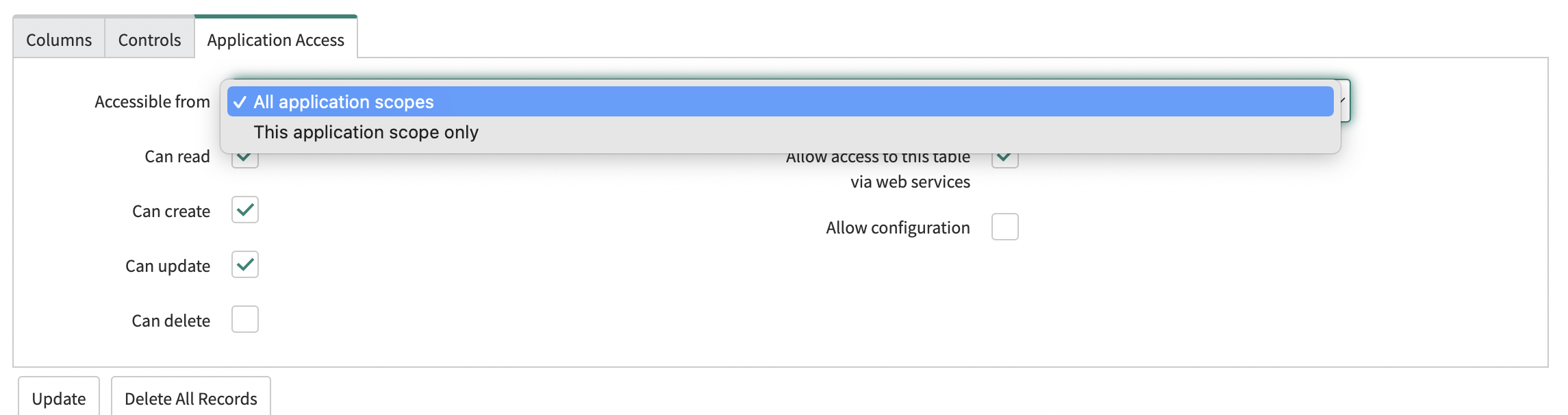Click the "Can read" label text
Image resolution: width=1568 pixels, height=415 pixels.
click(177, 157)
